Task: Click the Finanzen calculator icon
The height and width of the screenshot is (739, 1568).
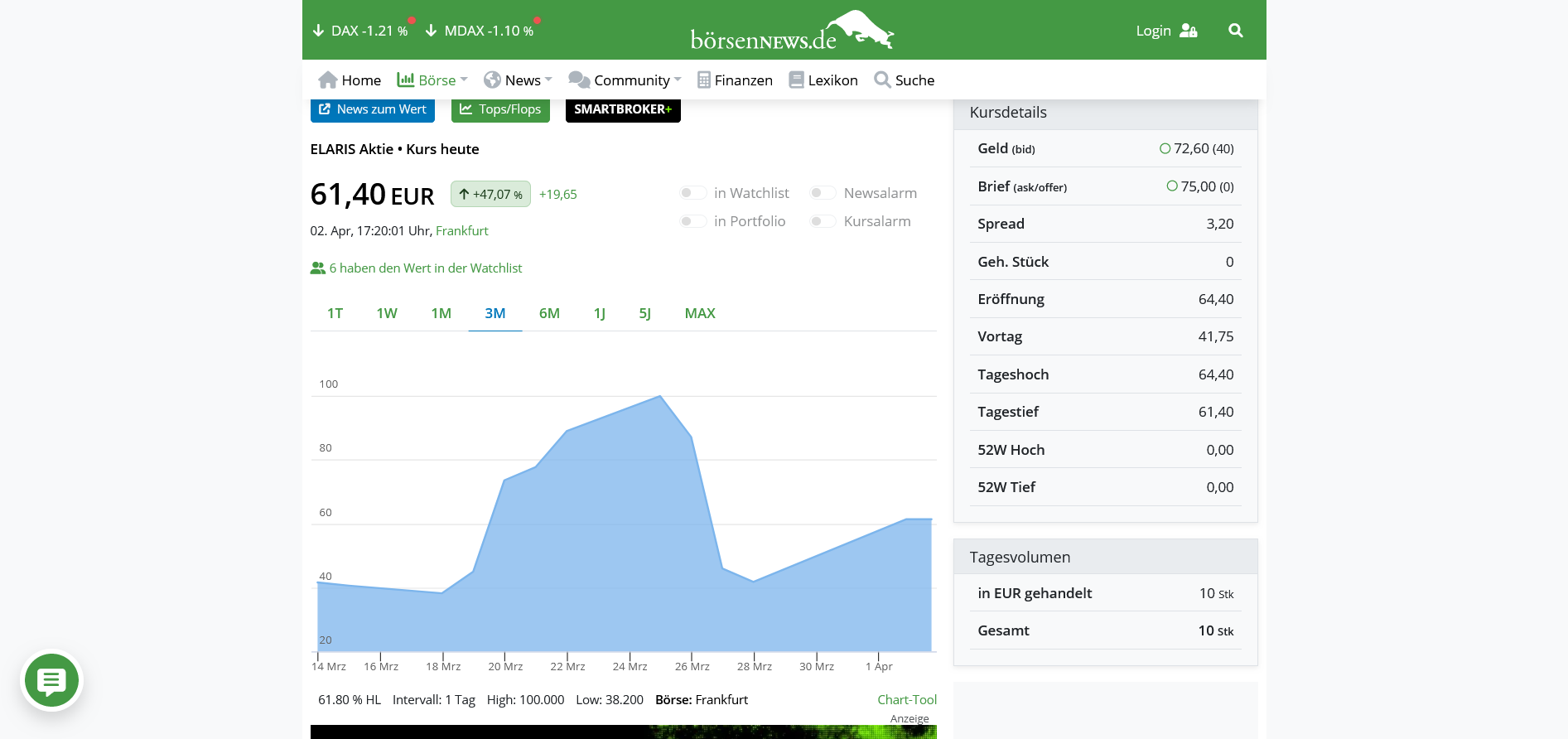Action: (x=703, y=80)
